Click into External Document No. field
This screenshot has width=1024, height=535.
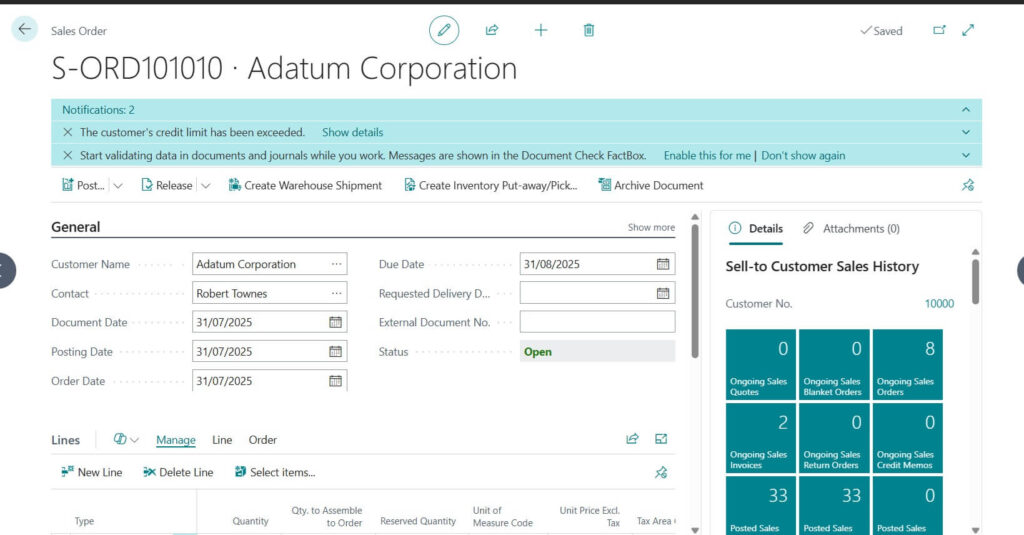597,322
